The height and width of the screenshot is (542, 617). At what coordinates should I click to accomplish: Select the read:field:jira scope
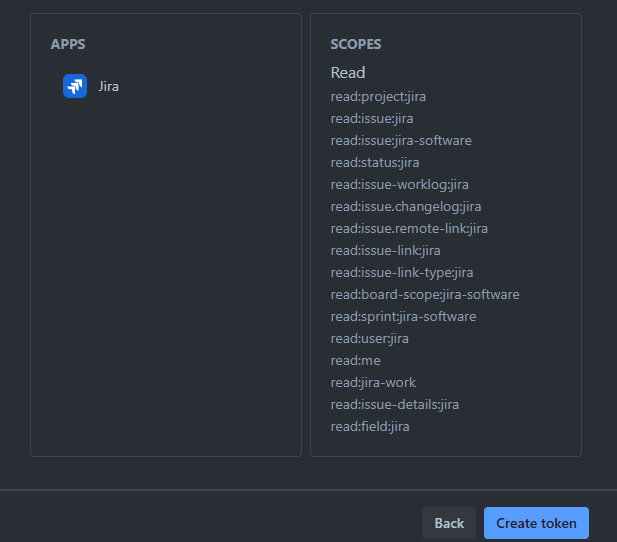pos(370,427)
